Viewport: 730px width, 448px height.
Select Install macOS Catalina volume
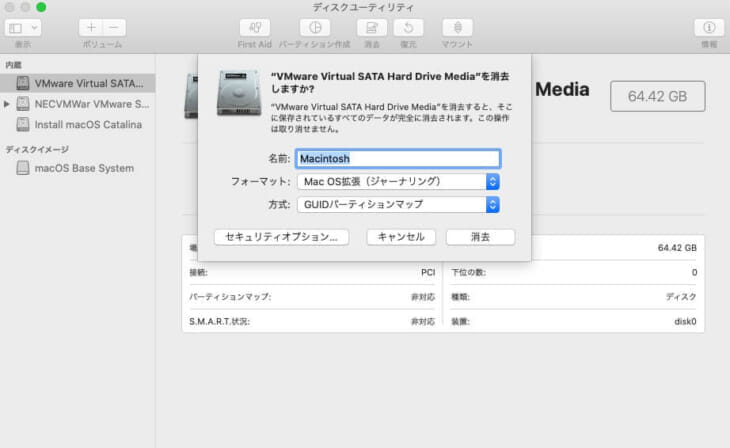click(88, 125)
